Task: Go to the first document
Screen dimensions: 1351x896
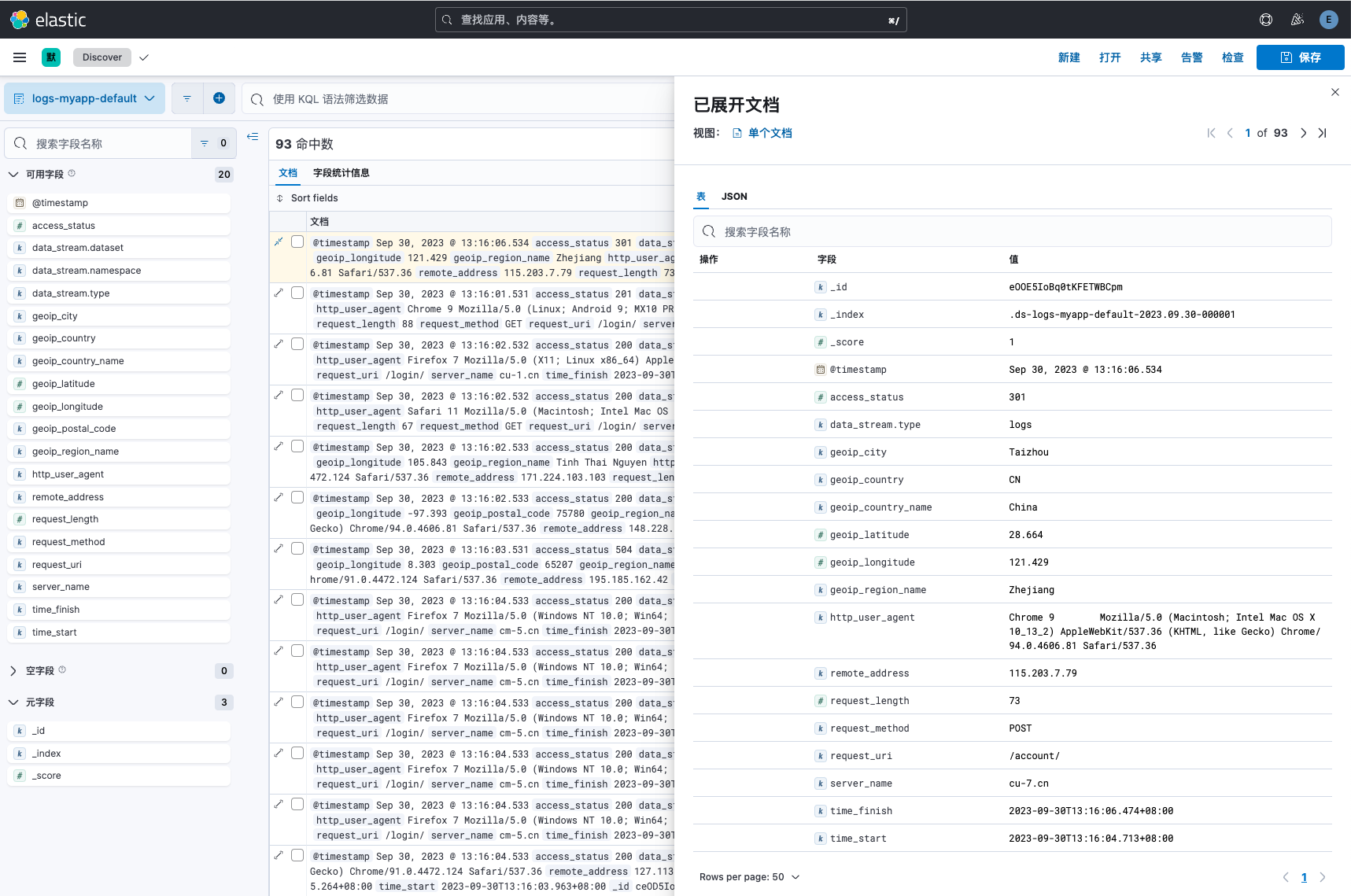Action: tap(1211, 133)
